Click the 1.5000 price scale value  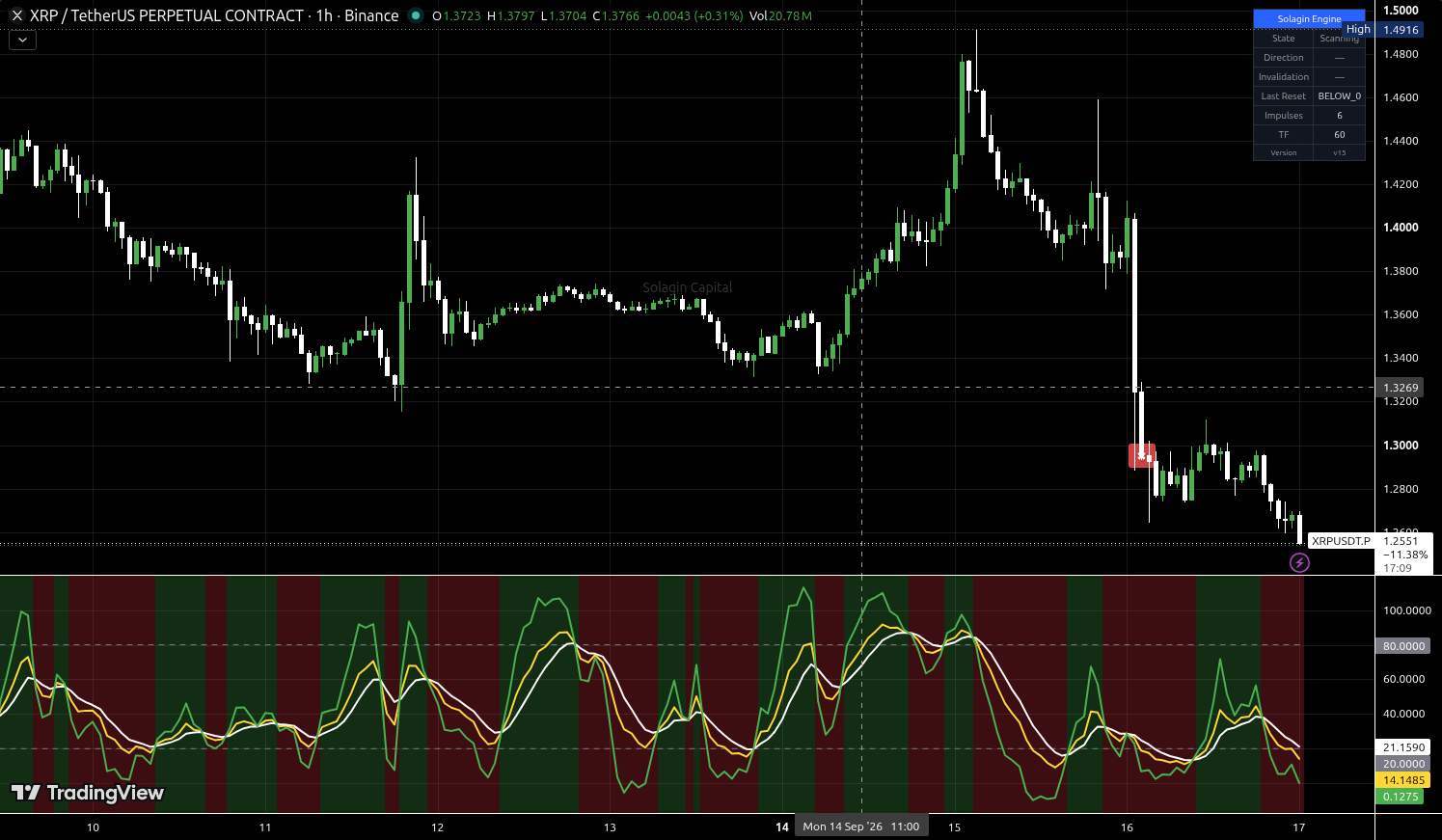1401,11
